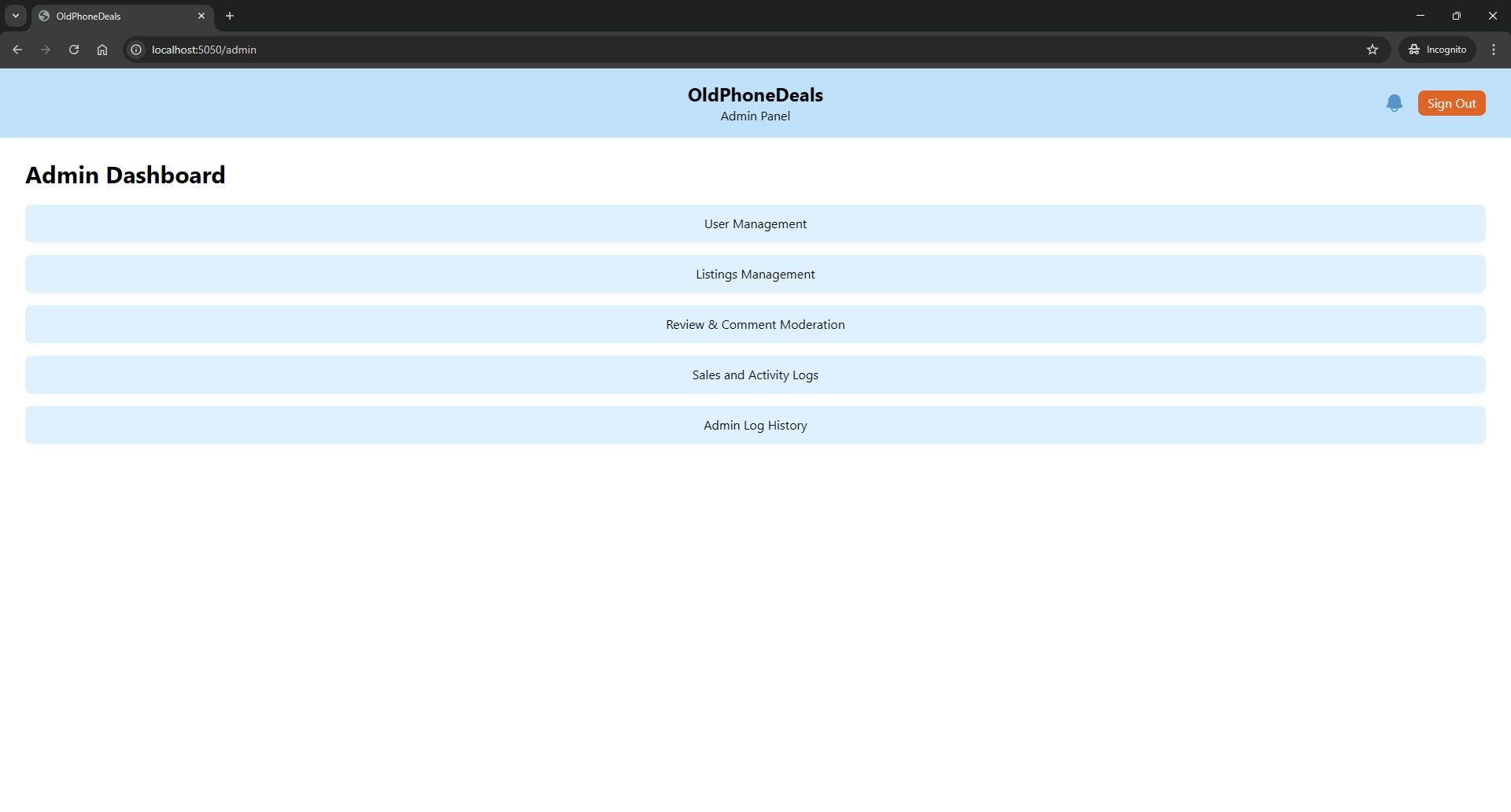This screenshot has height=812, width=1511.
Task: Close the OldPhoneDeals tab
Action: click(201, 16)
